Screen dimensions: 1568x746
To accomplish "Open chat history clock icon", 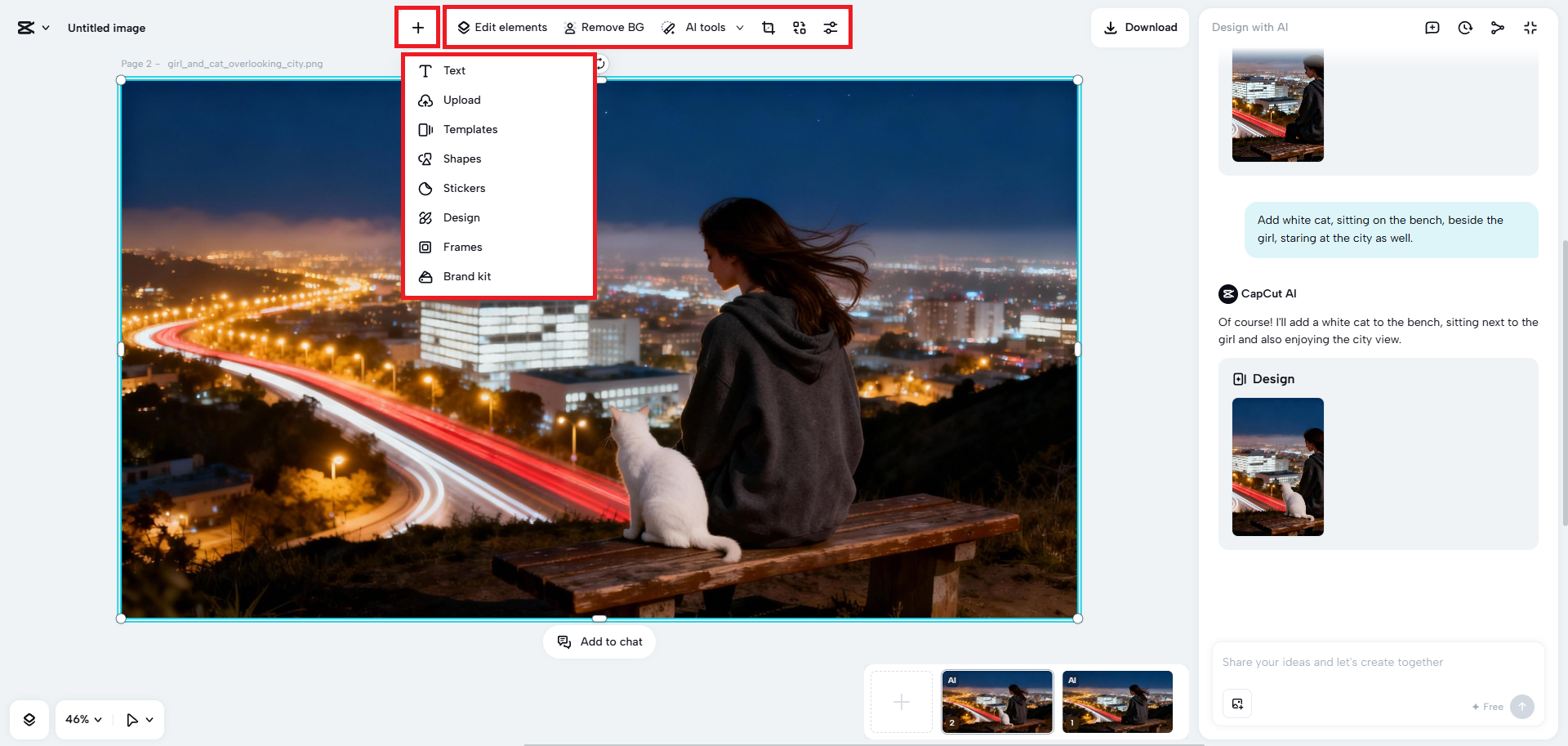I will click(1465, 28).
